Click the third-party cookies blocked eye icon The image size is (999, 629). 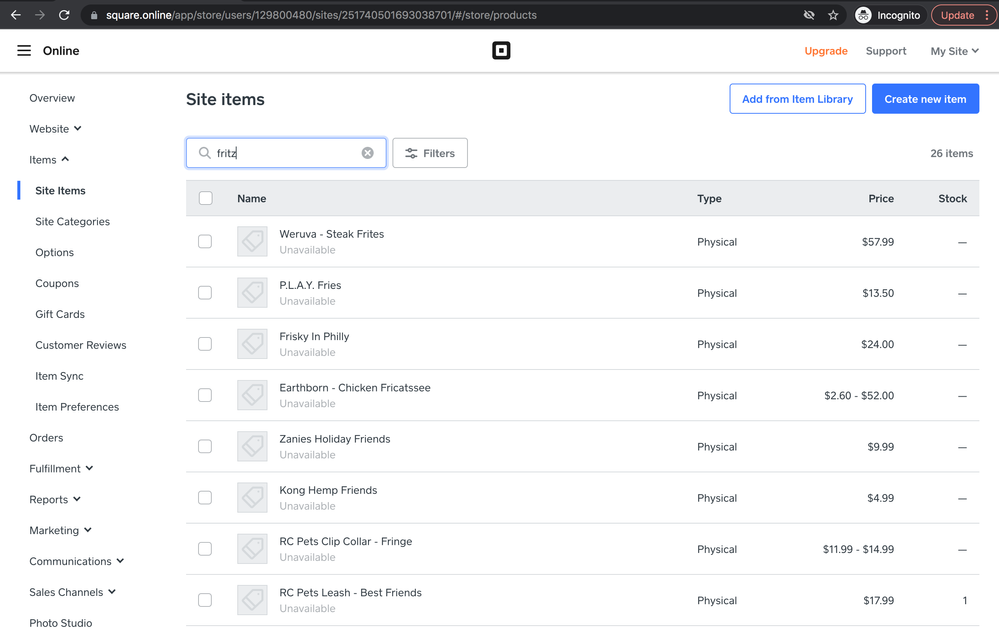coord(809,15)
